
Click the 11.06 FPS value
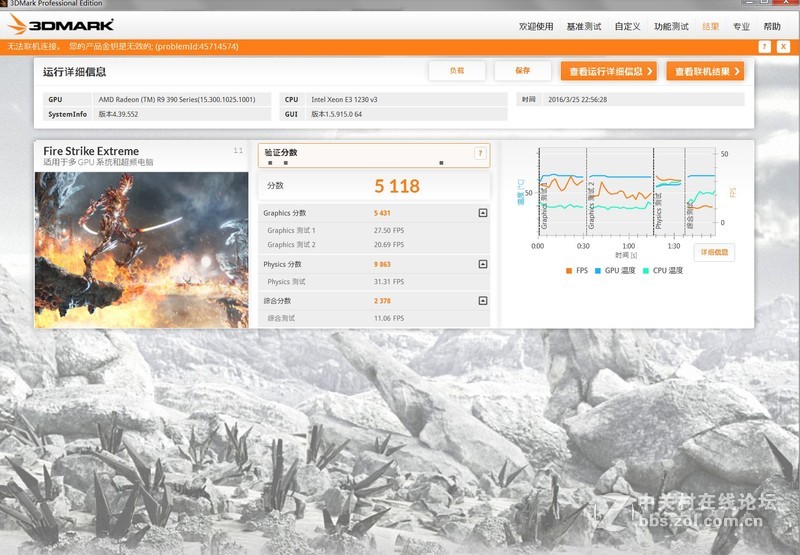point(389,318)
